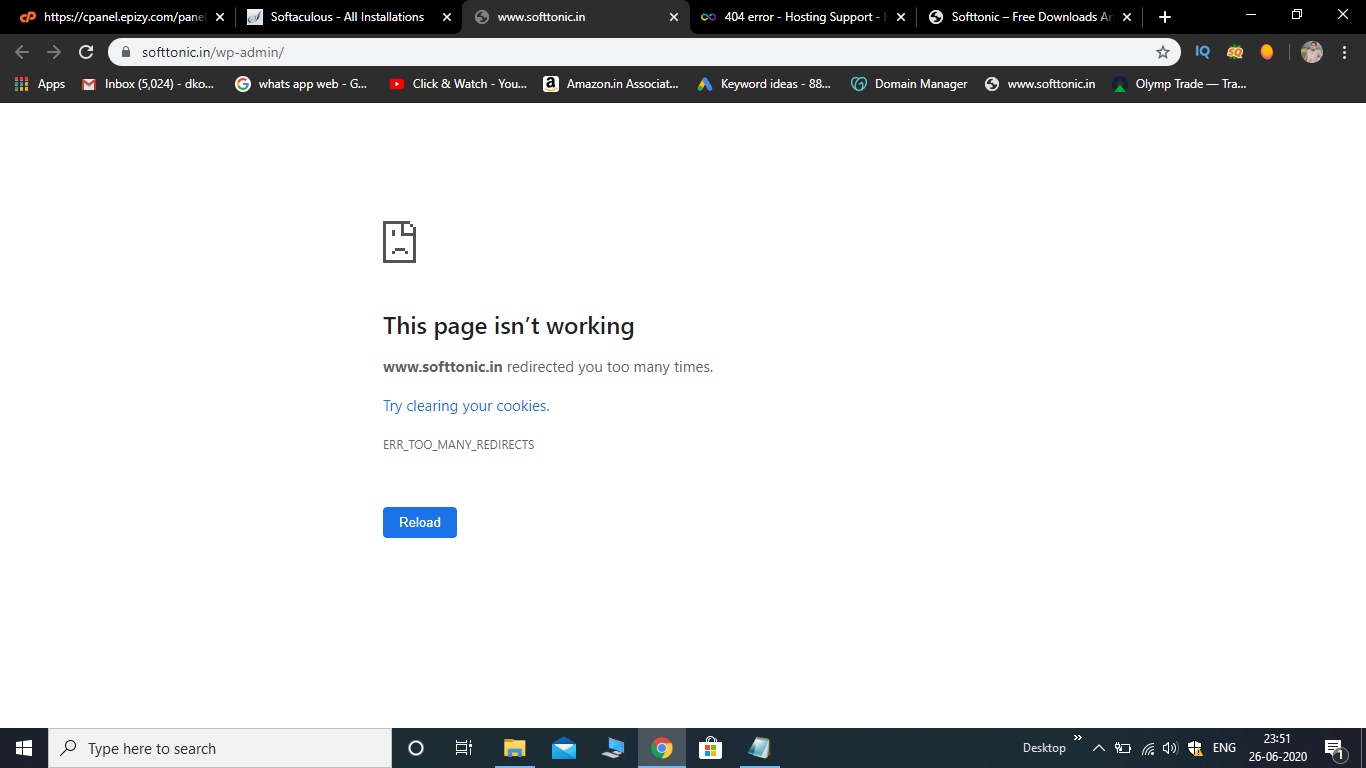Open the whats app web bookmark
Screen dimensions: 1366x768
[x=301, y=84]
